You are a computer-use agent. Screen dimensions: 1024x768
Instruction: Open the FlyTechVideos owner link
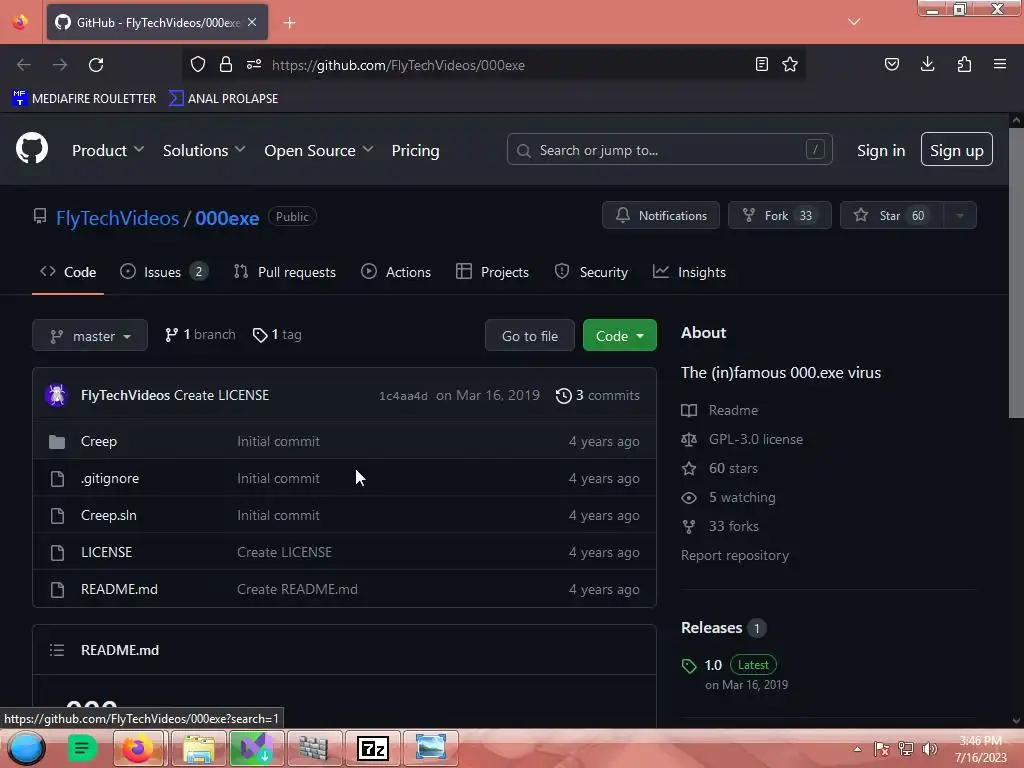(x=118, y=218)
